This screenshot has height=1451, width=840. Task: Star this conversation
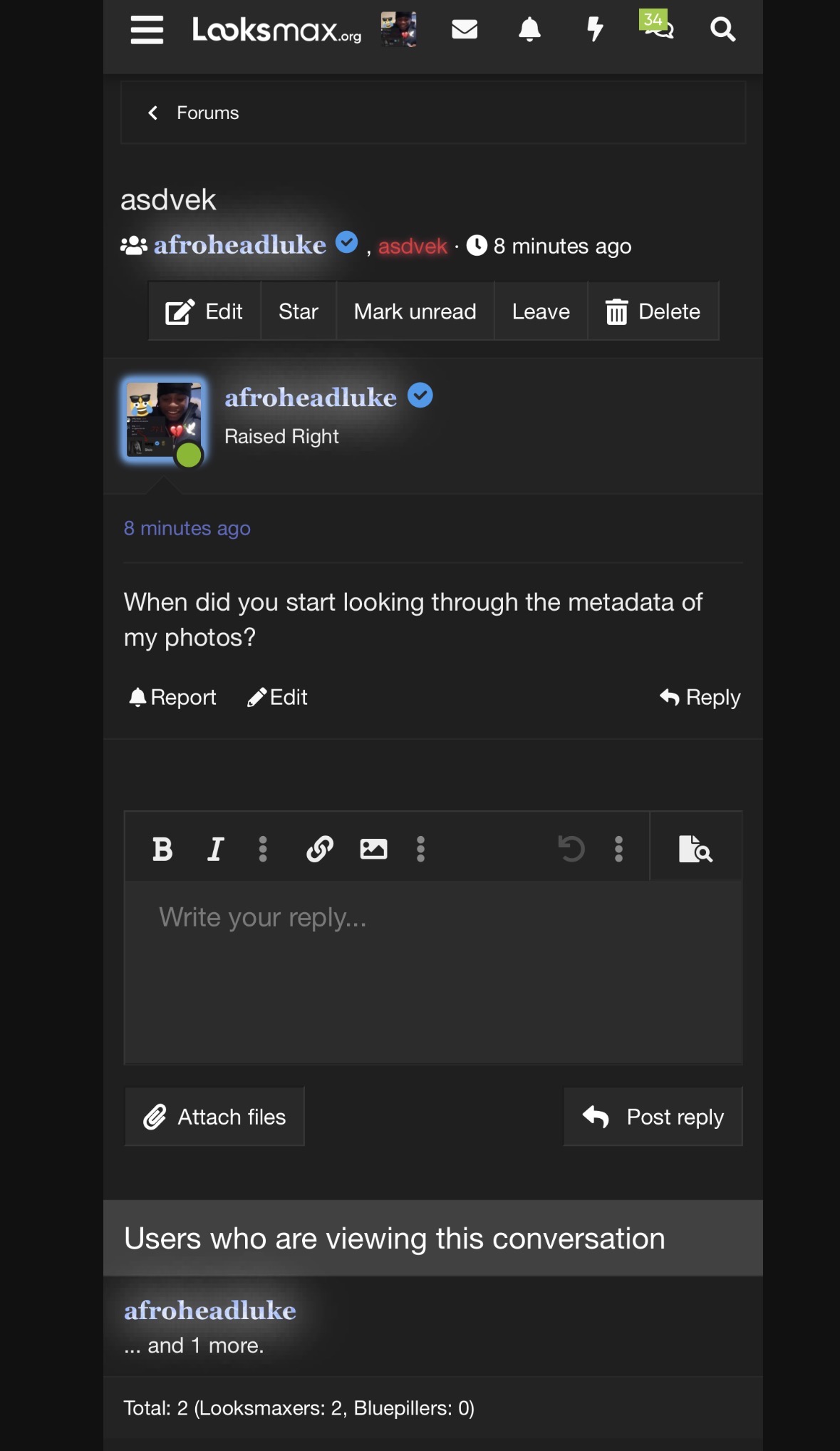point(298,311)
